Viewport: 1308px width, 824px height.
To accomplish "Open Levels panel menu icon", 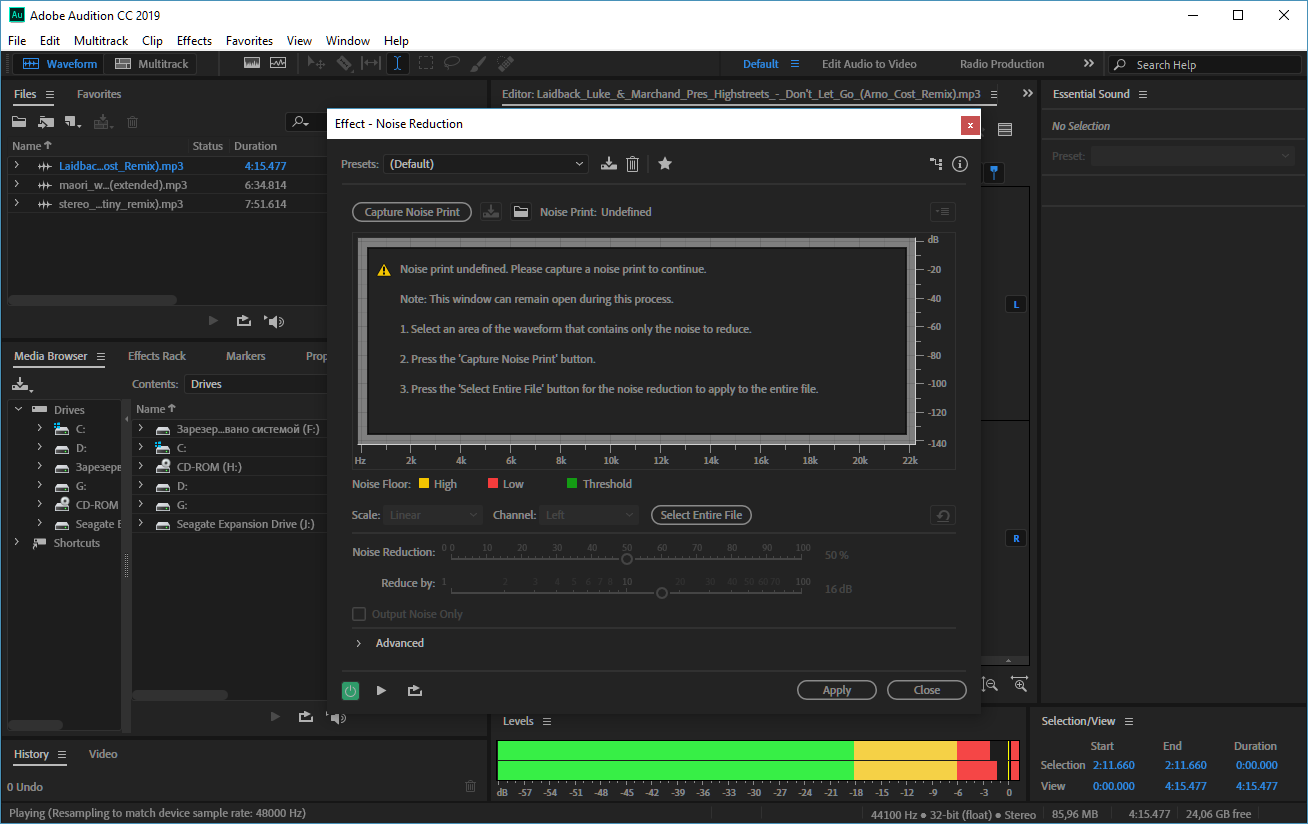I will [x=547, y=721].
